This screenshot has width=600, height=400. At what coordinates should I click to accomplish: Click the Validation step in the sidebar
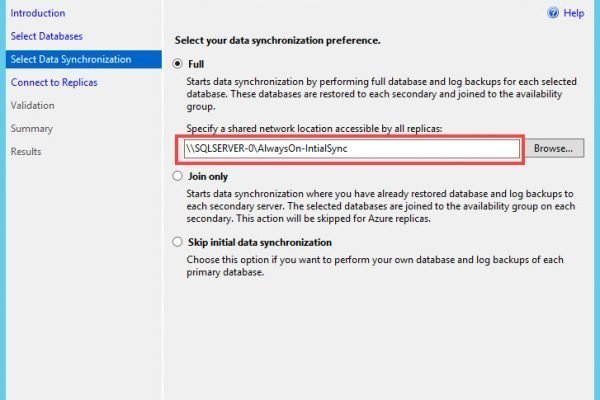(33, 105)
